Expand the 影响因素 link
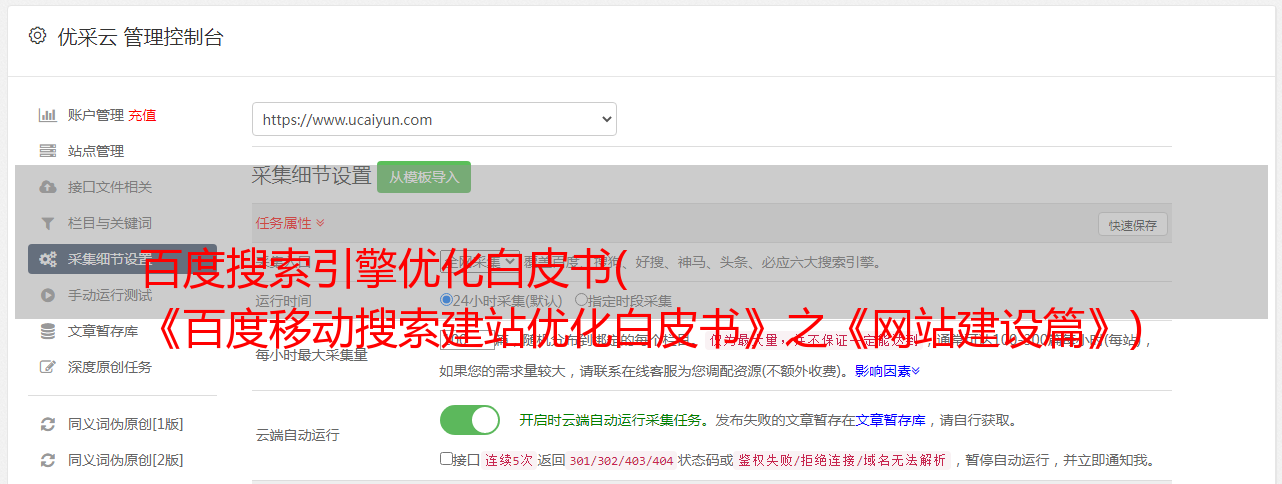 [x=887, y=371]
